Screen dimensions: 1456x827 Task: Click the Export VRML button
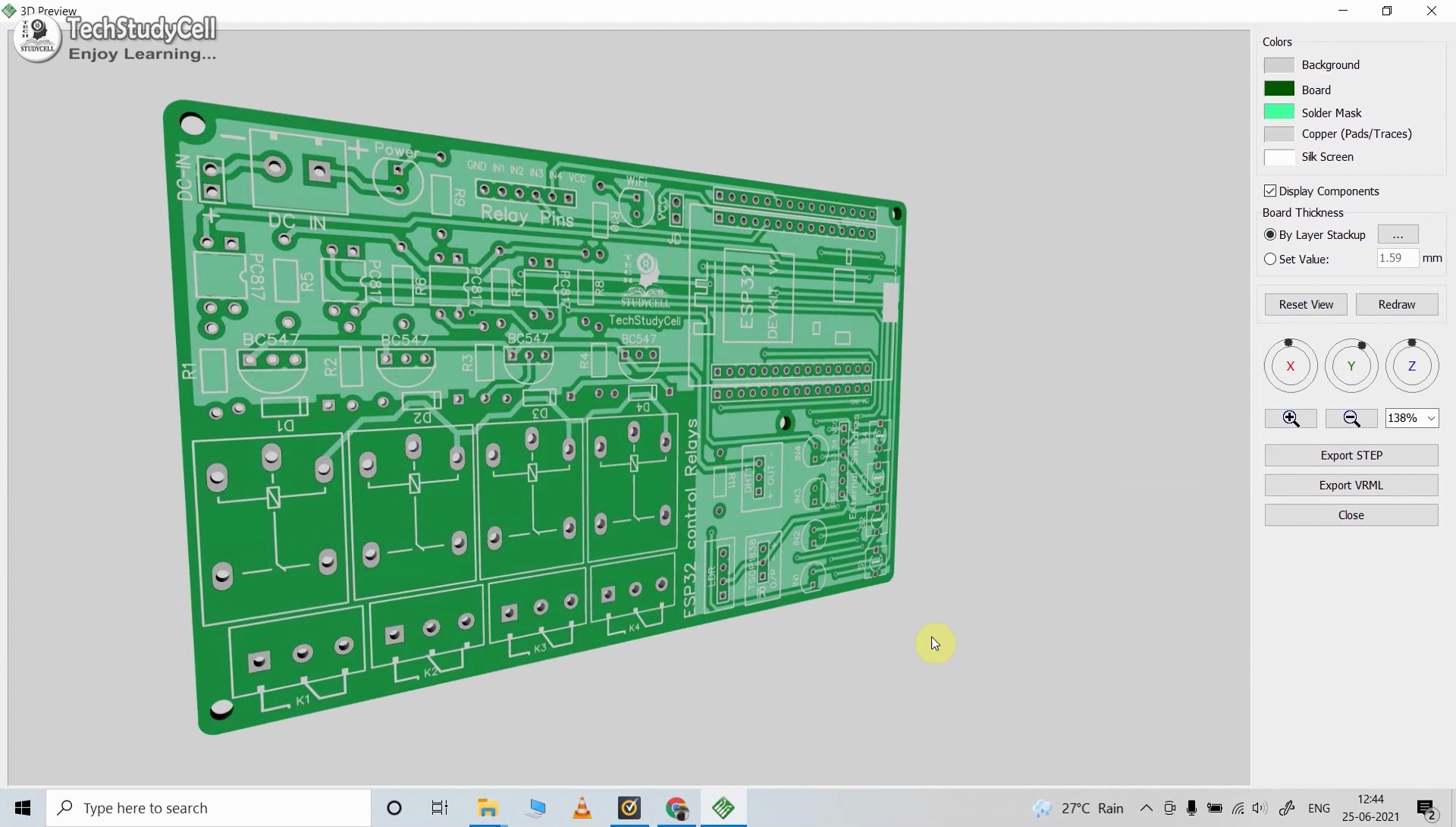(1351, 485)
